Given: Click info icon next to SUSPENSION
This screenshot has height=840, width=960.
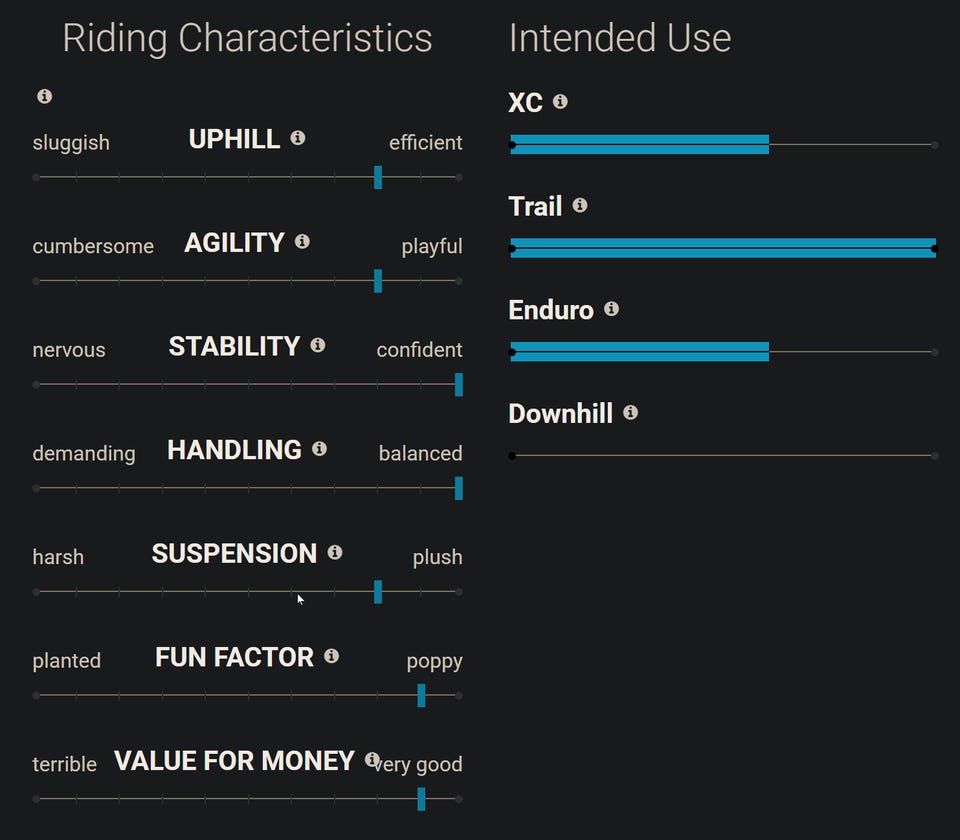Looking at the screenshot, I should point(335,552).
